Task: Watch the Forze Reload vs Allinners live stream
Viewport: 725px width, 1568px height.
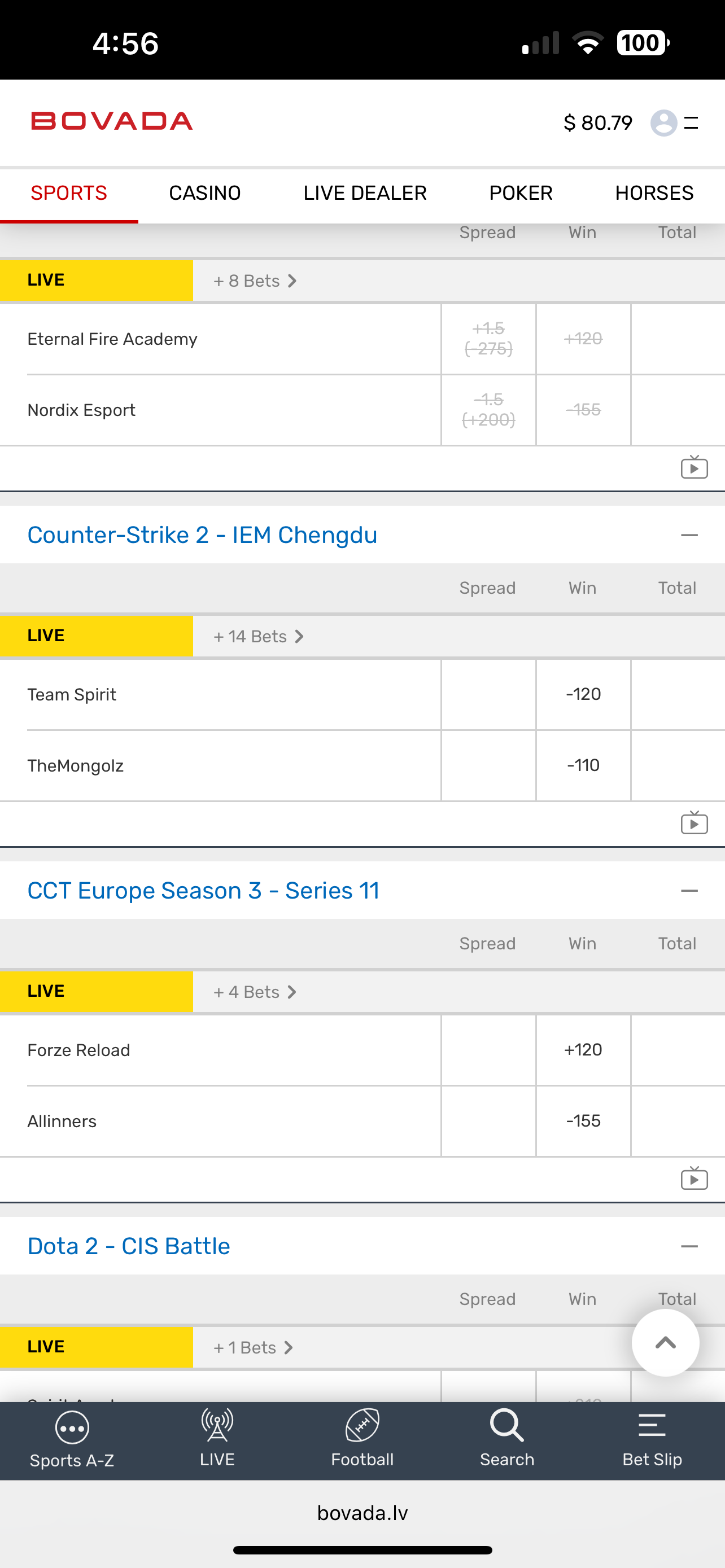Action: [694, 1179]
